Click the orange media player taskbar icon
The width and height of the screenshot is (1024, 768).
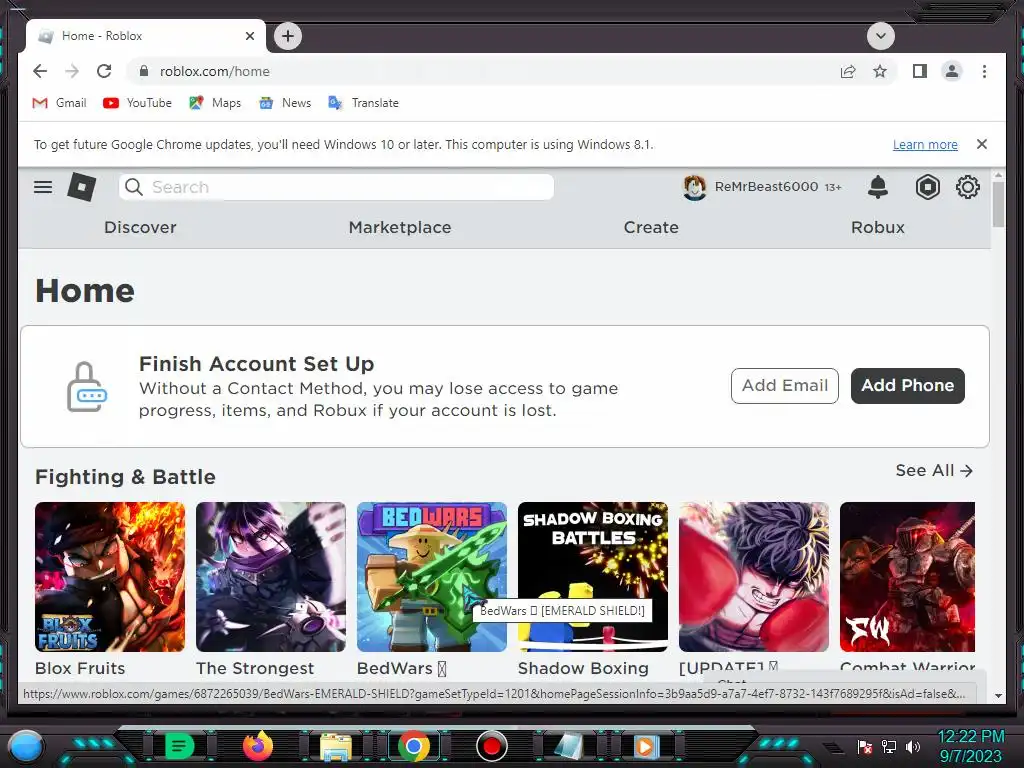pyautogui.click(x=645, y=746)
